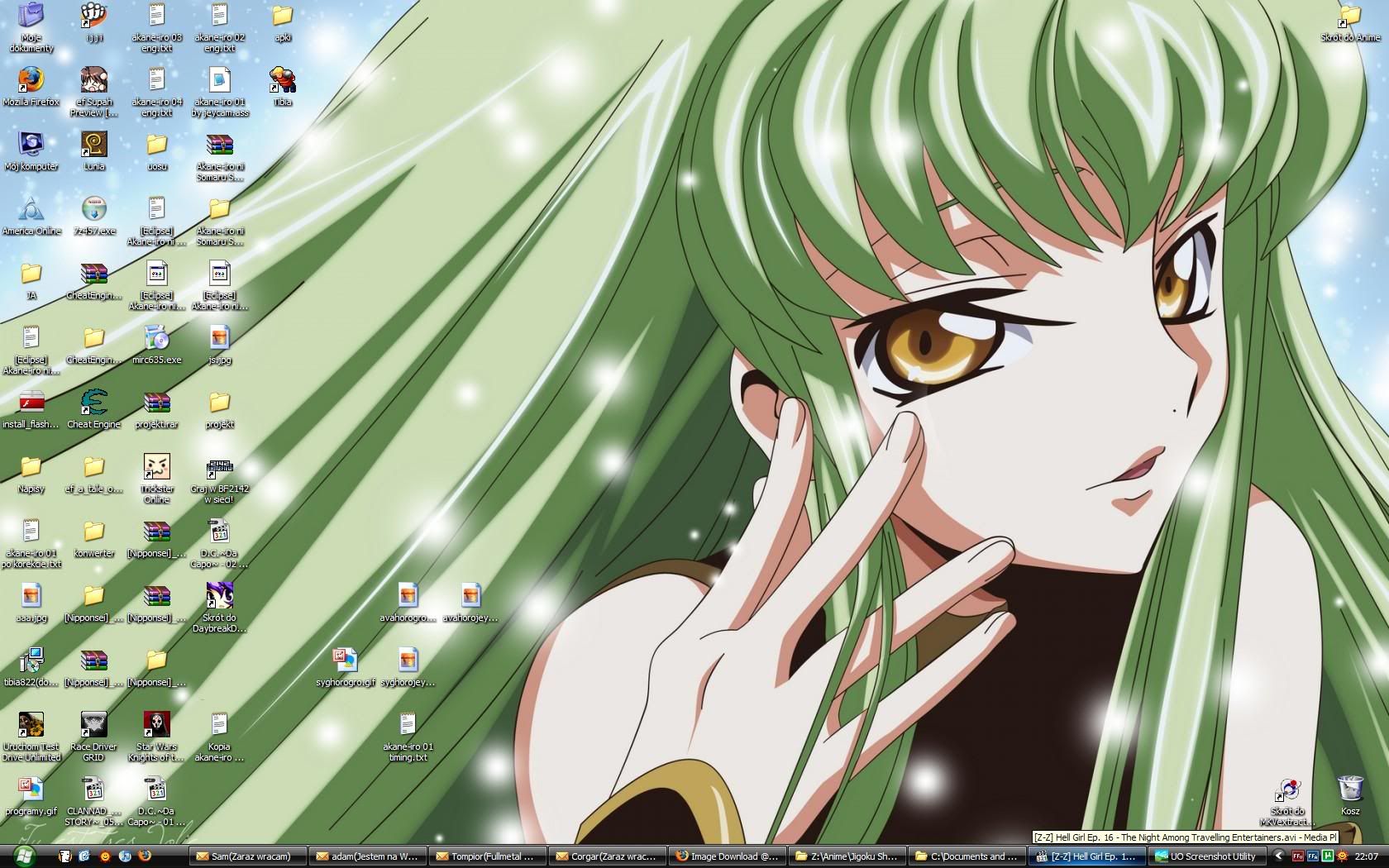Open the Kosz recycle bin
The height and width of the screenshot is (868, 1389).
(x=1350, y=796)
